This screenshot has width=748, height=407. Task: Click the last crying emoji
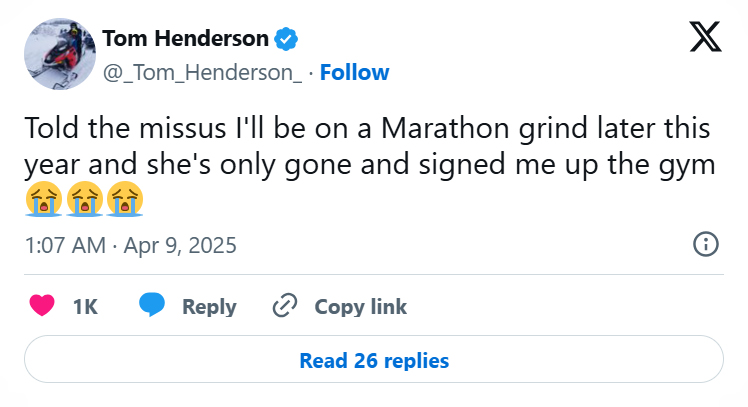point(124,201)
